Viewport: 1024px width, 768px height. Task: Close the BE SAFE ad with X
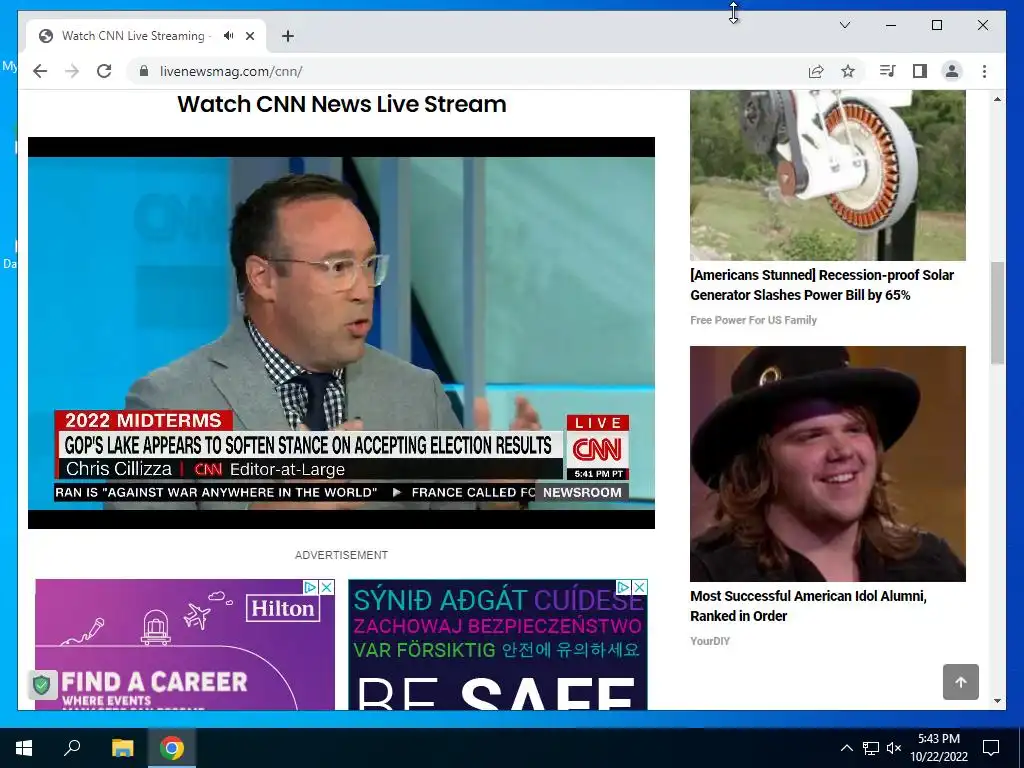click(x=640, y=587)
